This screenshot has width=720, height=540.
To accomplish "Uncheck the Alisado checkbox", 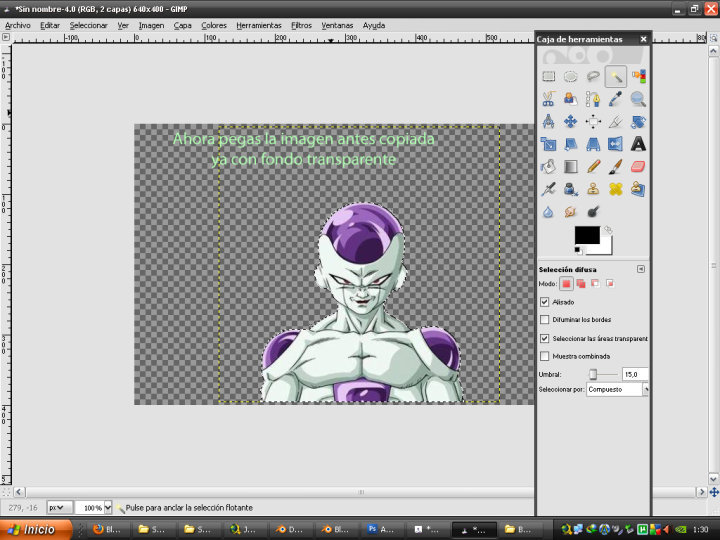I will [x=545, y=302].
